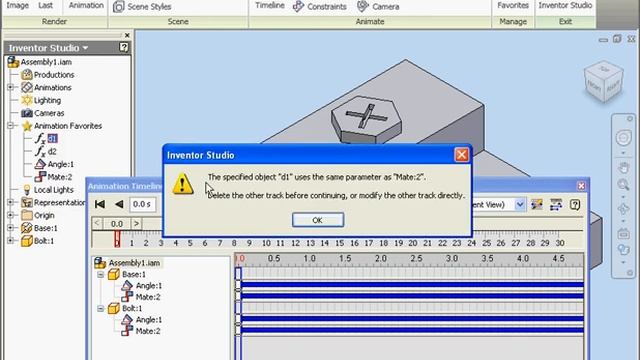Click the Last ribbon button
The image size is (640, 360).
(x=45, y=5)
